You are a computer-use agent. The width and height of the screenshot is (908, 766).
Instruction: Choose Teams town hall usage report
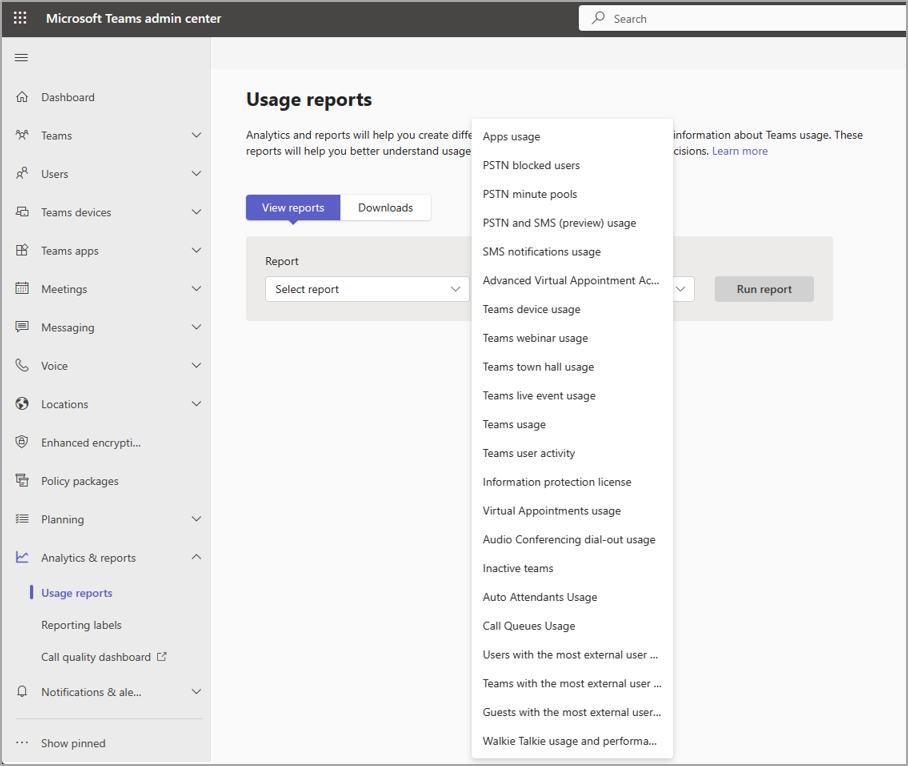572,367
